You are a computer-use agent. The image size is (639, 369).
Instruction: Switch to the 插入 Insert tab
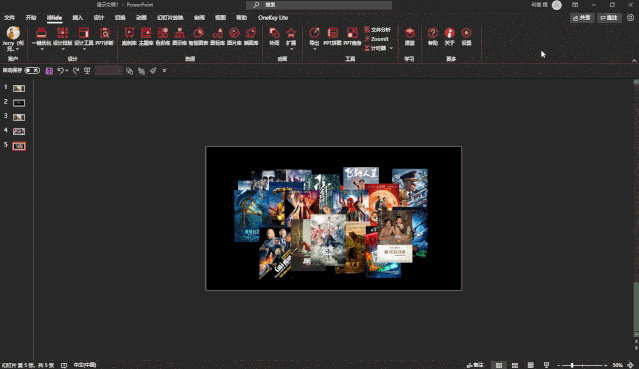point(77,18)
